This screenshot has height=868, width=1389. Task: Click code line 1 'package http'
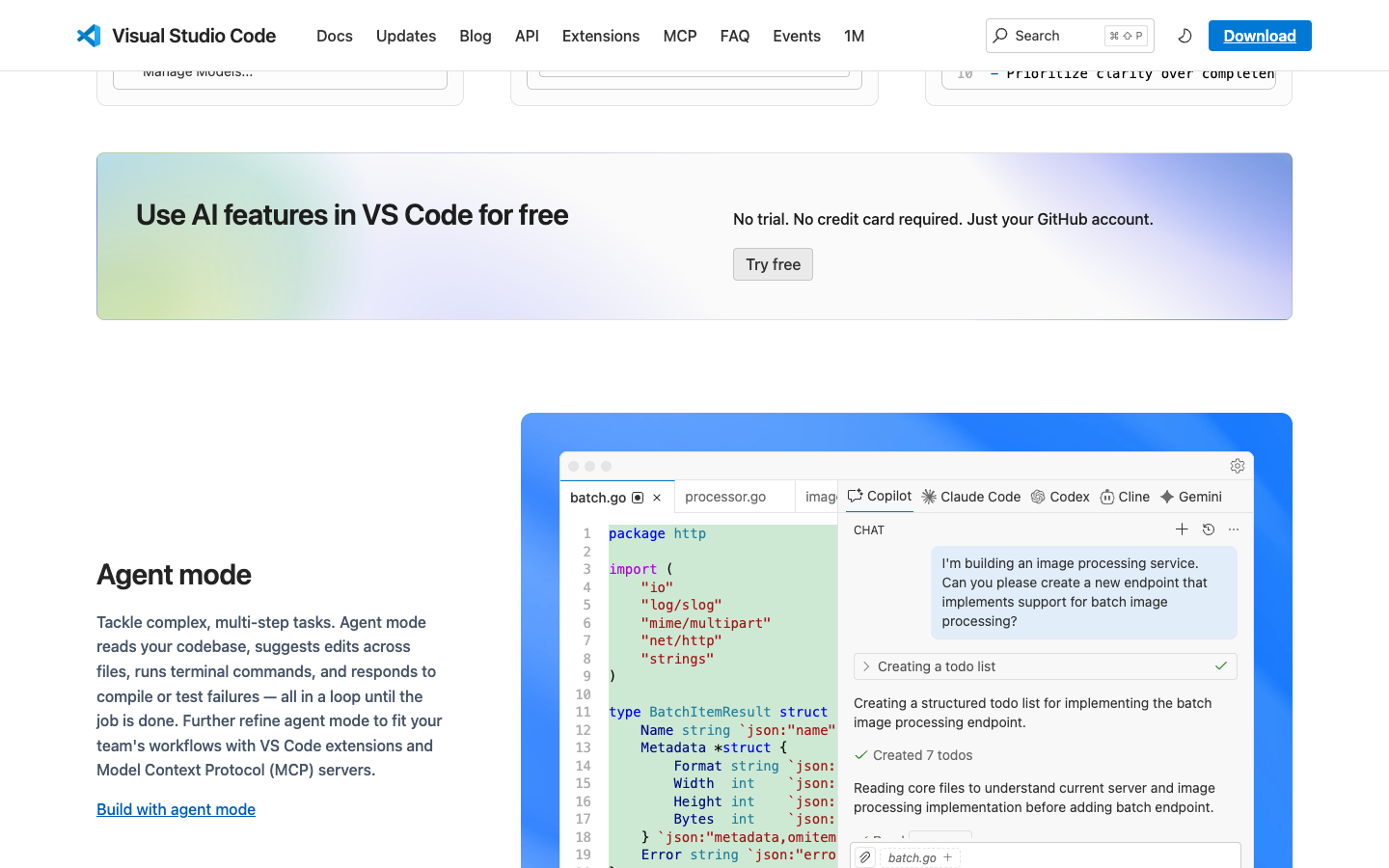(657, 533)
